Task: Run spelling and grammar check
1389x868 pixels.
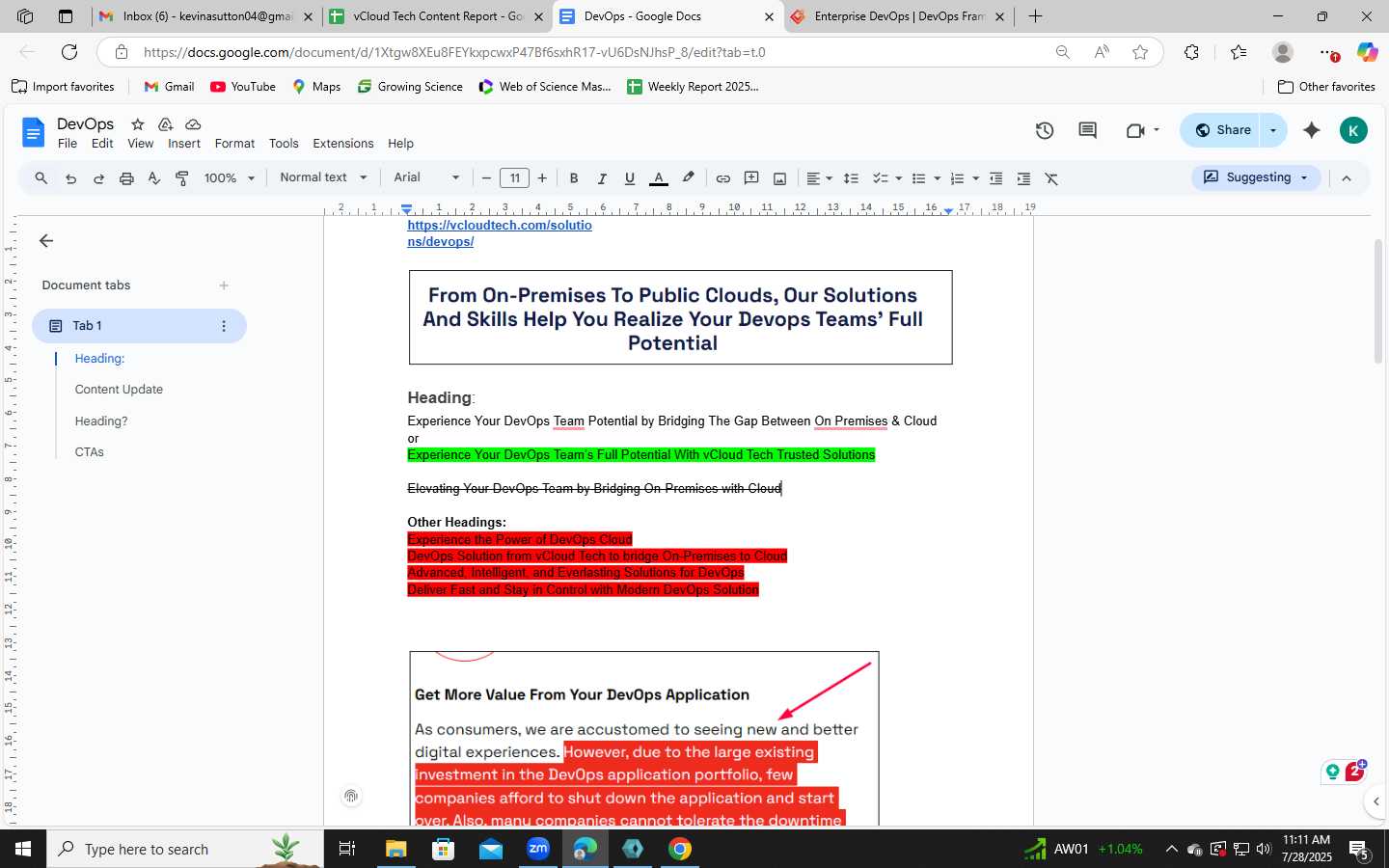Action: (x=153, y=178)
